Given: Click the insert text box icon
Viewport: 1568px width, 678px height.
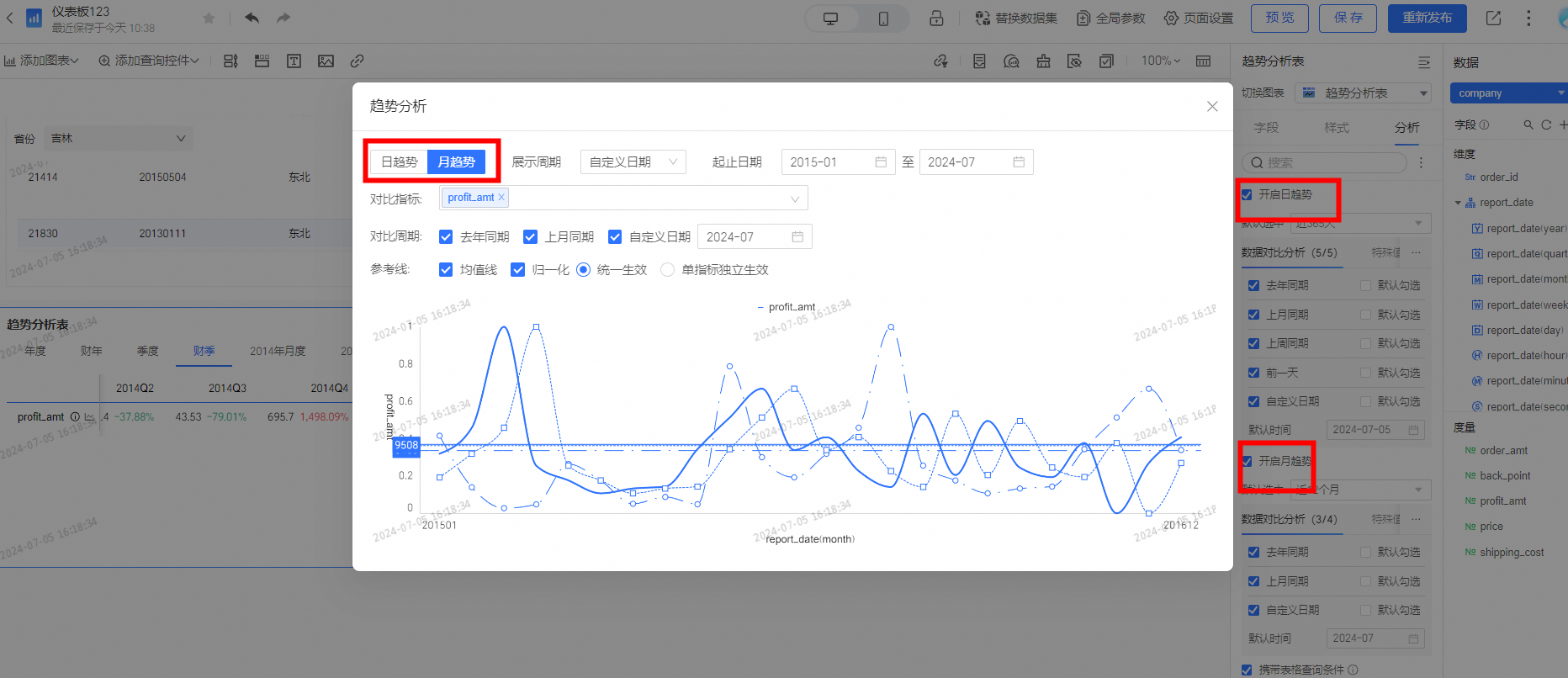Looking at the screenshot, I should coord(294,61).
